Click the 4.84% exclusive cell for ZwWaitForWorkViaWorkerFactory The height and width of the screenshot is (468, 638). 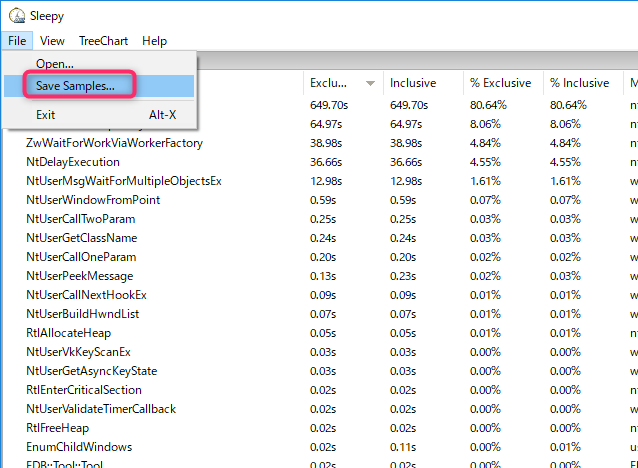(x=485, y=143)
